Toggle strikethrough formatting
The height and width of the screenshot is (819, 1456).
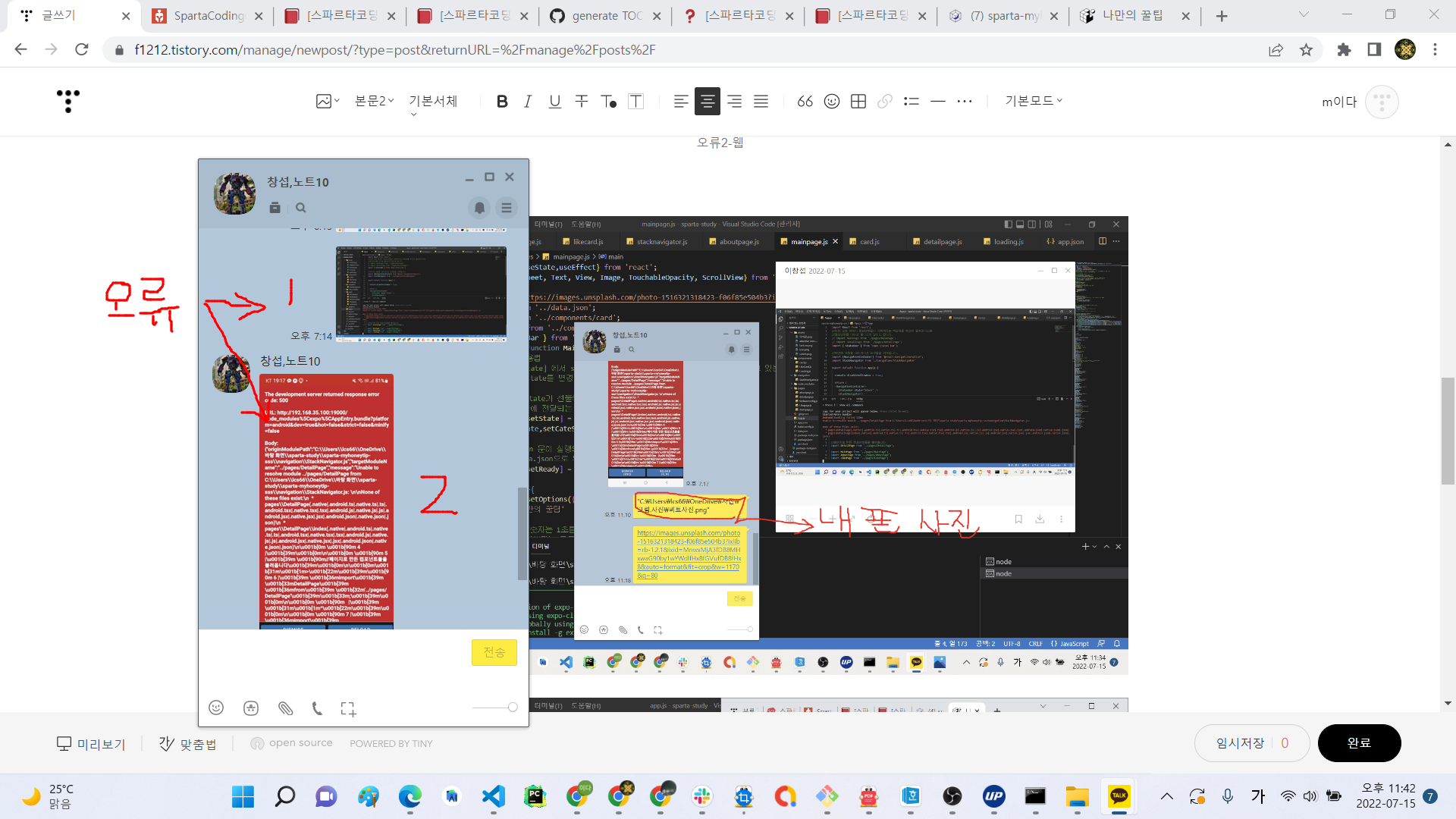[x=582, y=101]
